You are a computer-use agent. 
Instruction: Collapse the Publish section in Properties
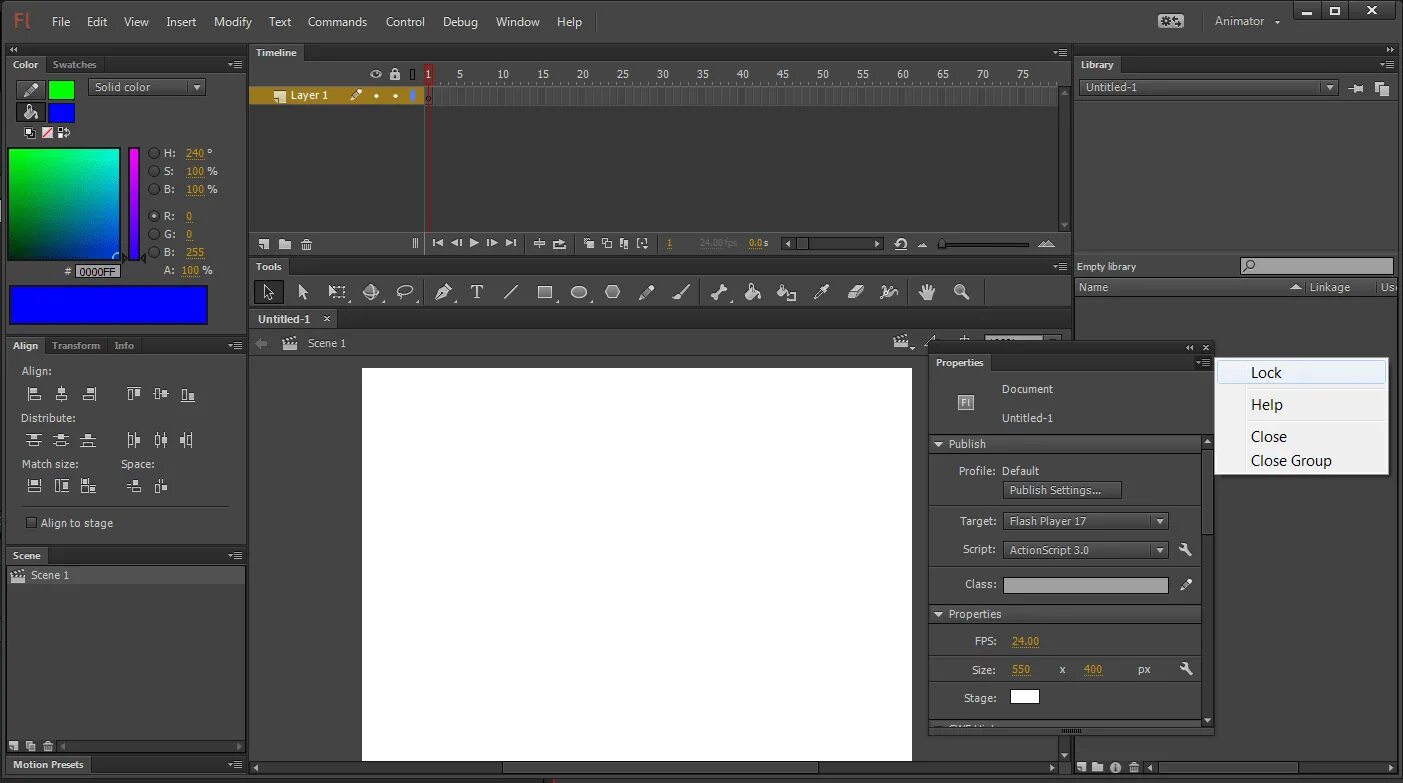939,443
